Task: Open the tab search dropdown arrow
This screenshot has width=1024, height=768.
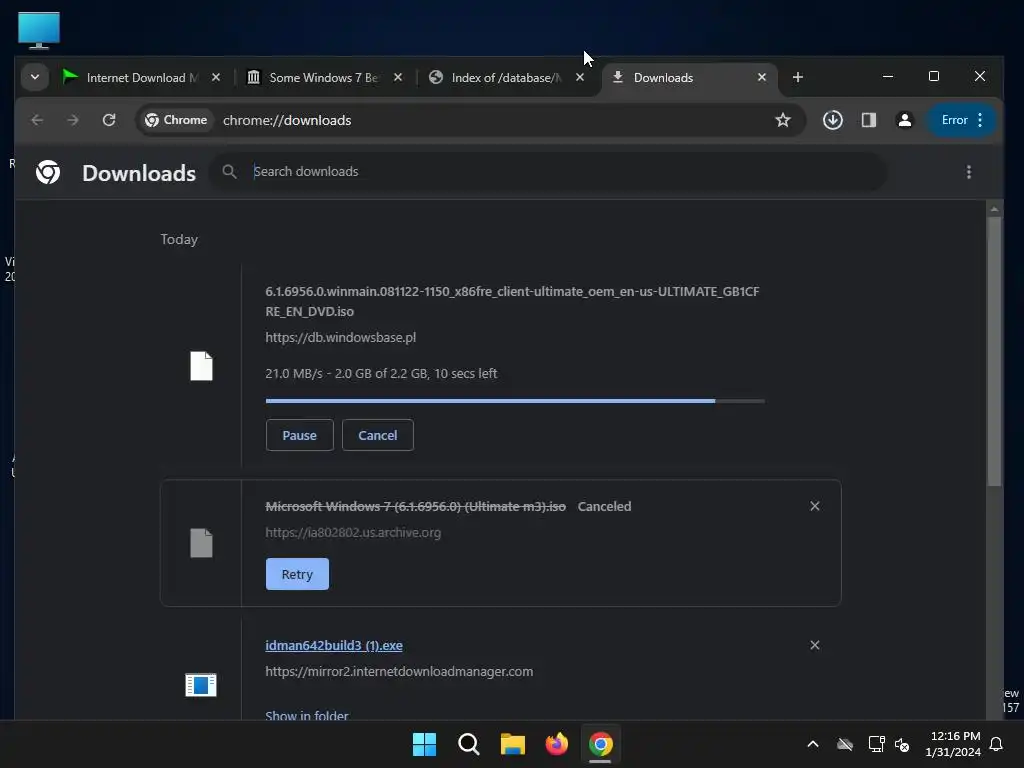Action: pos(35,77)
